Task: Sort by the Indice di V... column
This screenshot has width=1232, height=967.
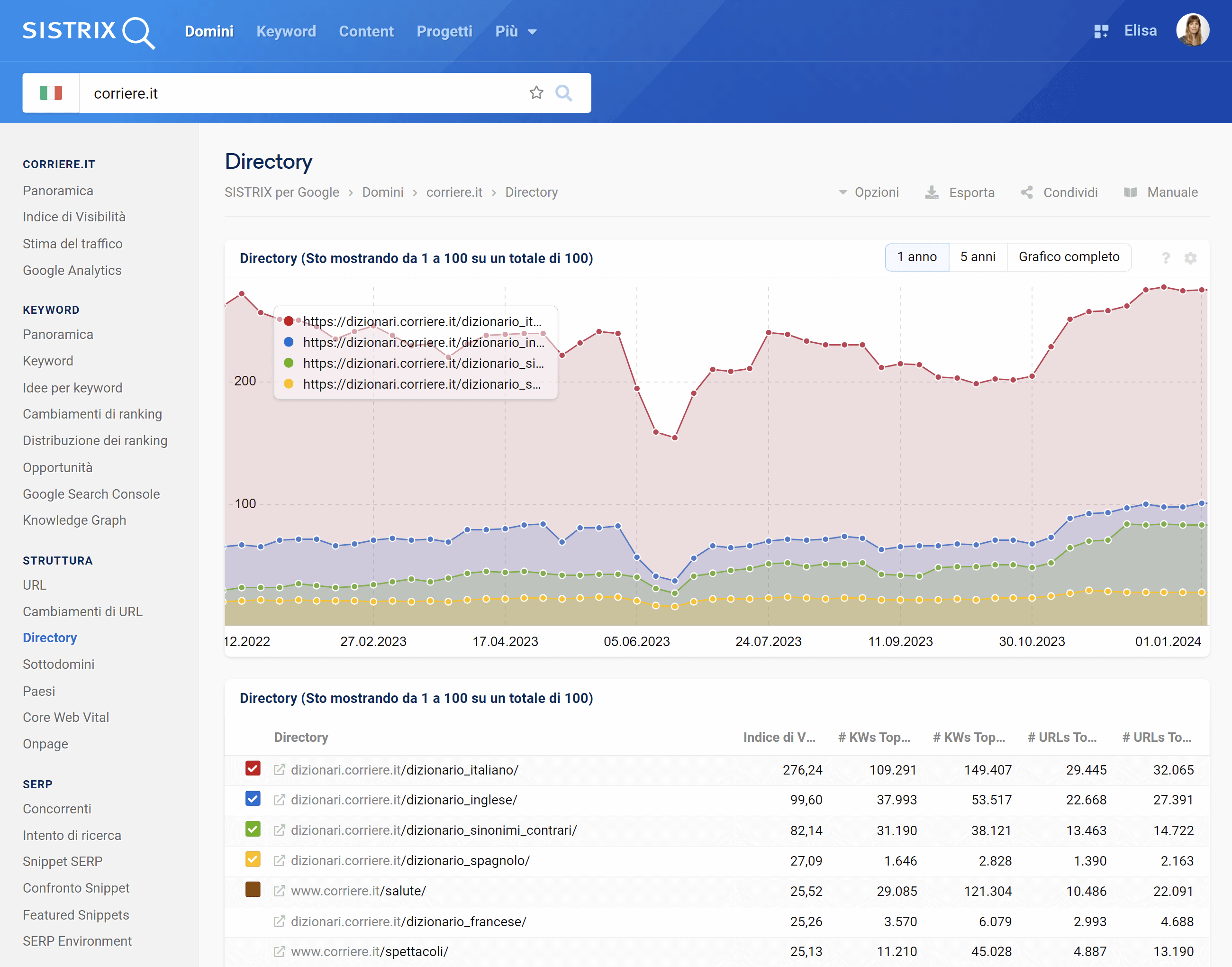Action: coord(779,738)
